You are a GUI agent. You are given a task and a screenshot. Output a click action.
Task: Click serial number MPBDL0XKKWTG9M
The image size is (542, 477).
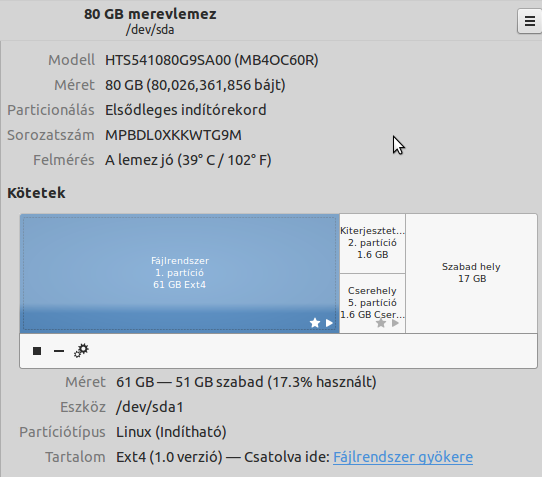(x=173, y=135)
